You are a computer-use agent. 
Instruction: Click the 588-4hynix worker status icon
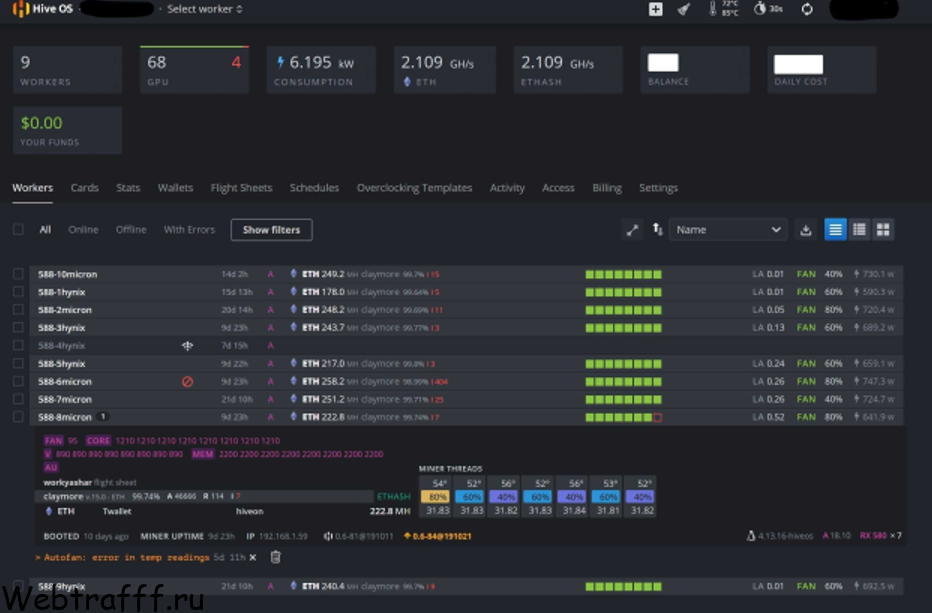click(187, 345)
